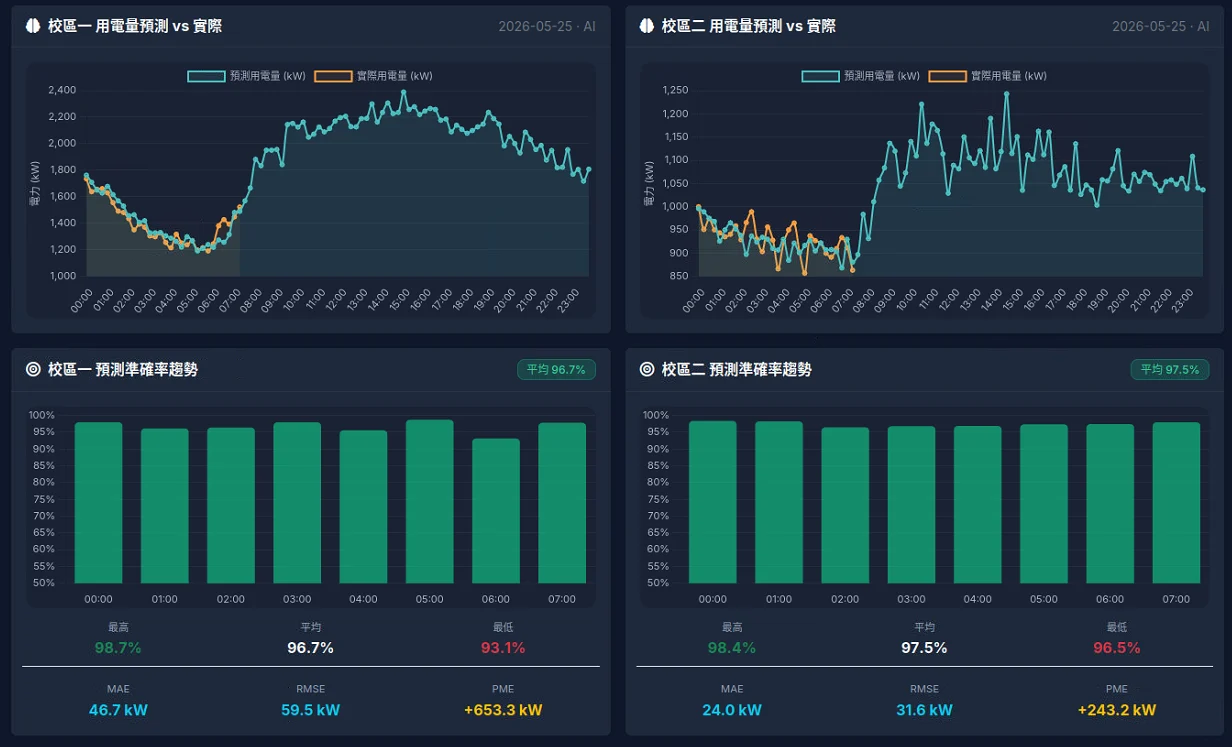Toggle 實際用電量 (kW) legend in 校區一 chart
The image size is (1232, 747).
(373, 76)
